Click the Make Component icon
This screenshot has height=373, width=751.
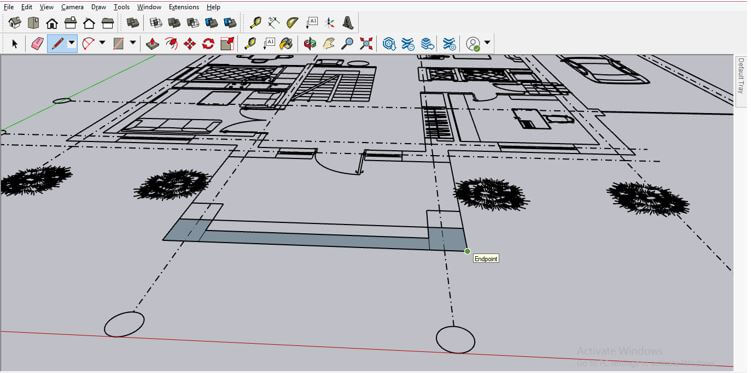click(x=133, y=23)
